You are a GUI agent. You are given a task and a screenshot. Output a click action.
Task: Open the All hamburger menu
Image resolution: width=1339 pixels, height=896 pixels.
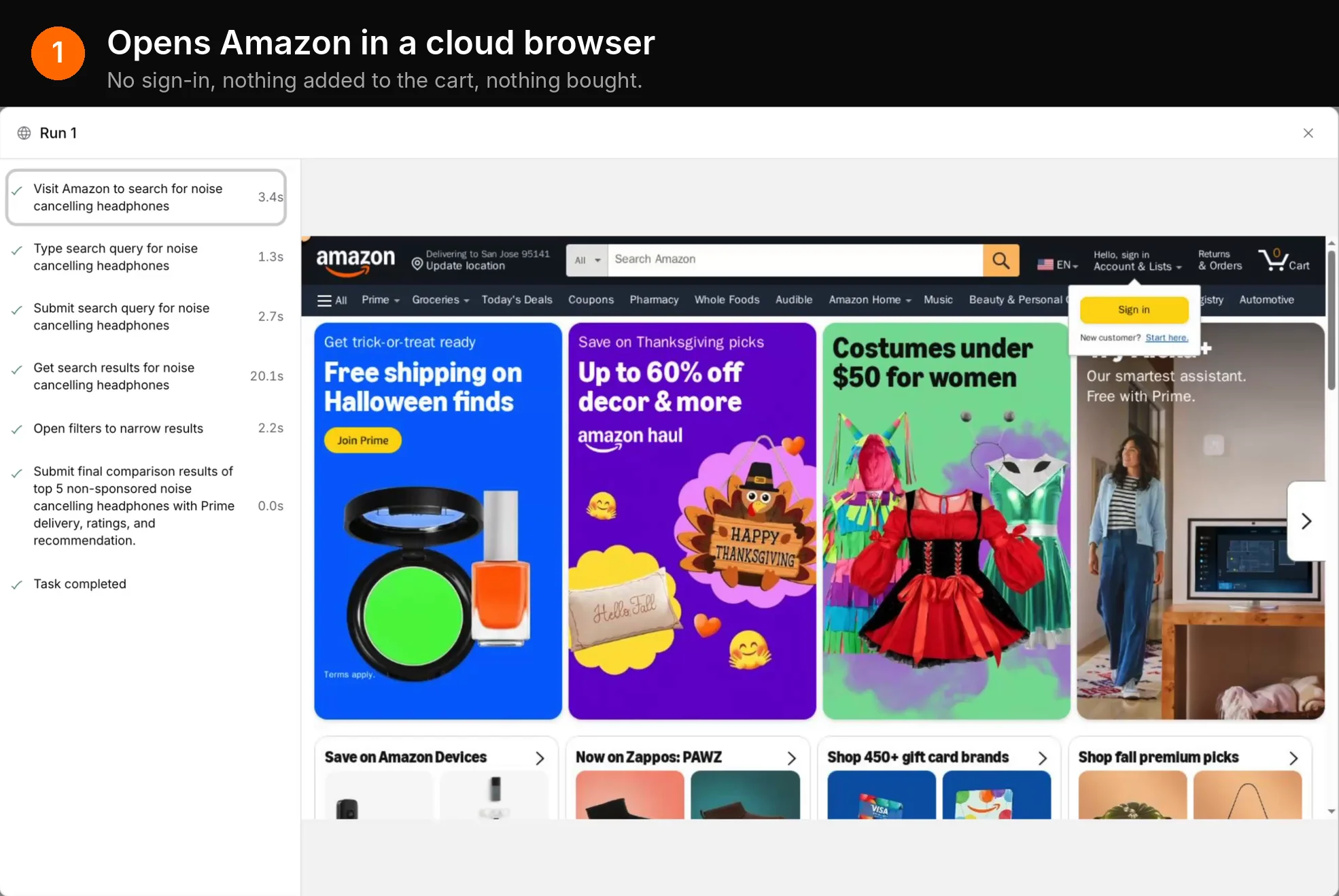pos(332,300)
